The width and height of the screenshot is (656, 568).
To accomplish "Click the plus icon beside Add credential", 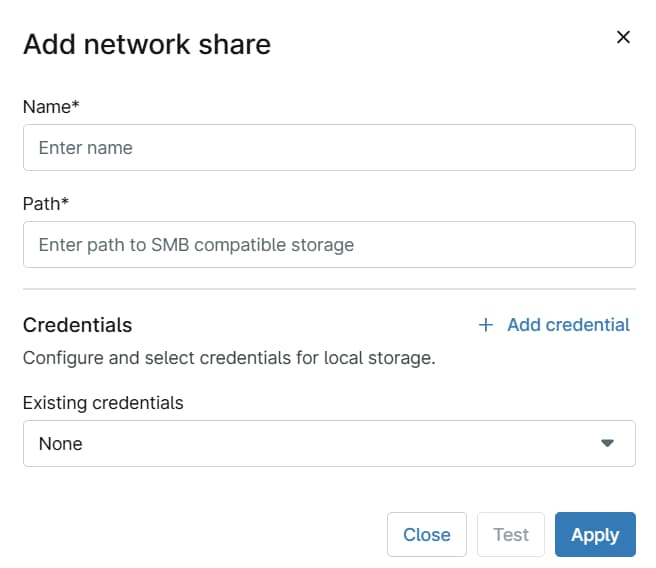I will (486, 325).
